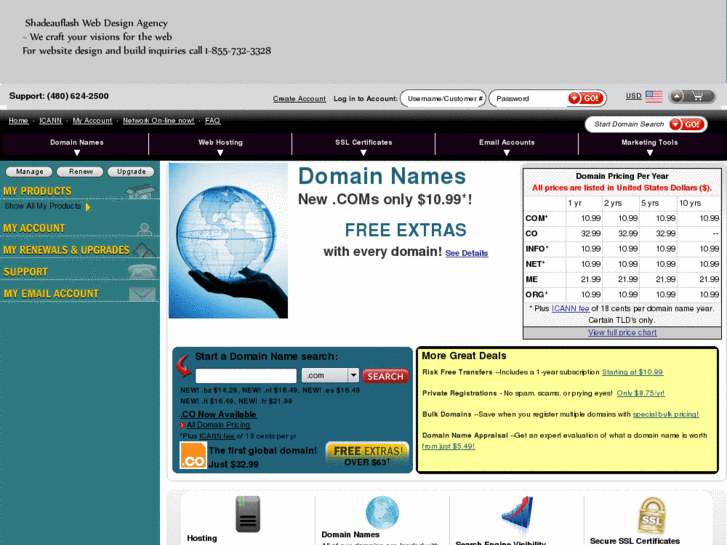This screenshot has height=545, width=727.
Task: Click the COM* row label in pricing table
Action: 536,218
